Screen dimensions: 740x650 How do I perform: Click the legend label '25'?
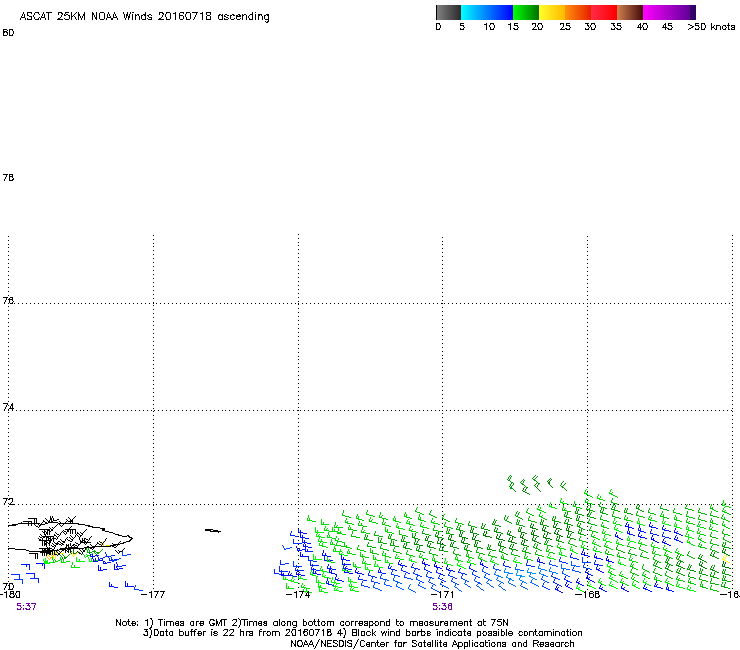point(565,27)
